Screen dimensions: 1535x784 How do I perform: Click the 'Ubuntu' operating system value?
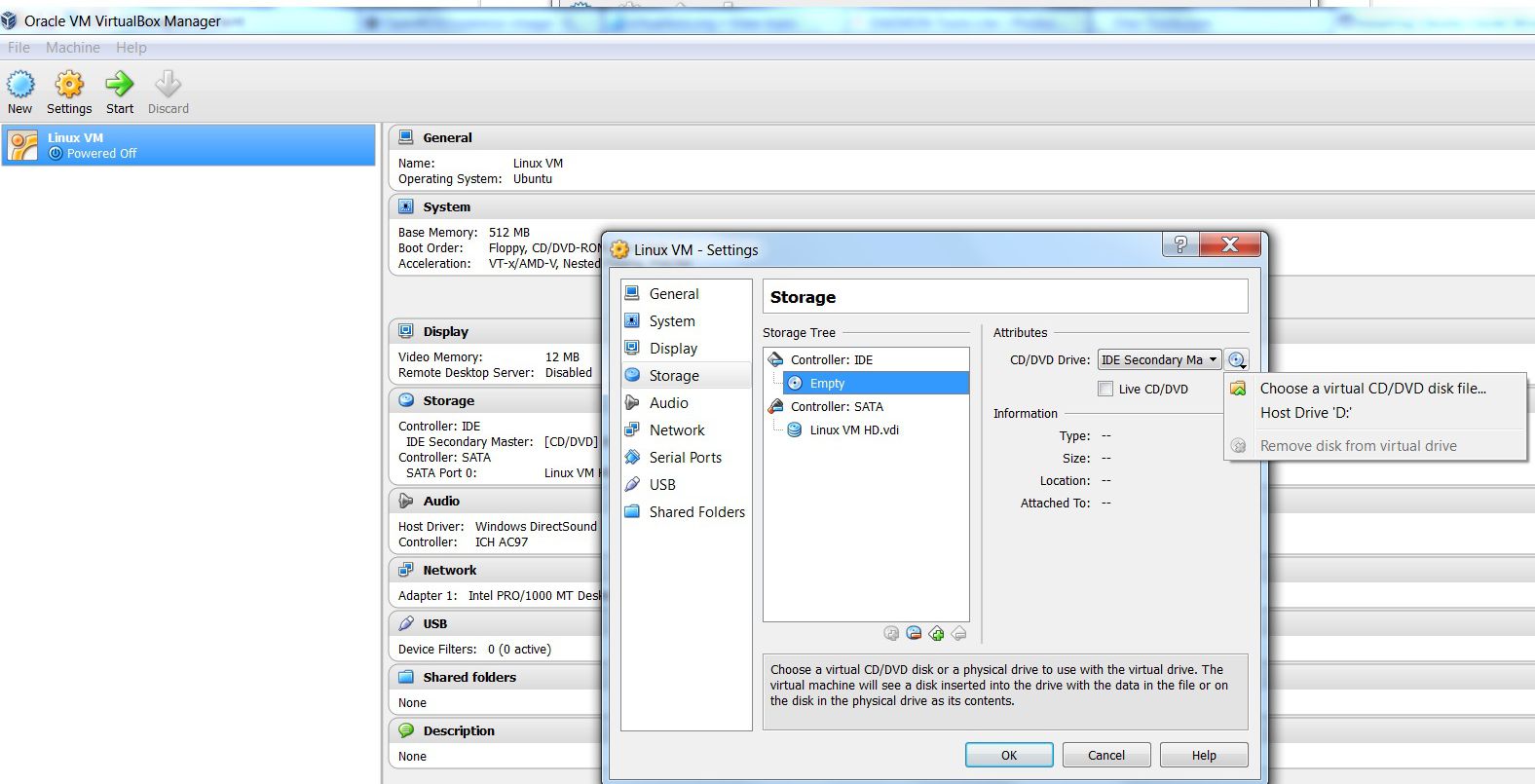533,179
